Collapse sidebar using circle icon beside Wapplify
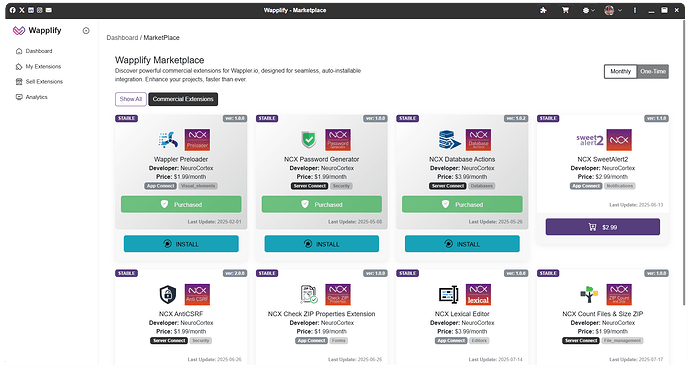Image resolution: width=690 pixels, height=368 pixels. 86,30
